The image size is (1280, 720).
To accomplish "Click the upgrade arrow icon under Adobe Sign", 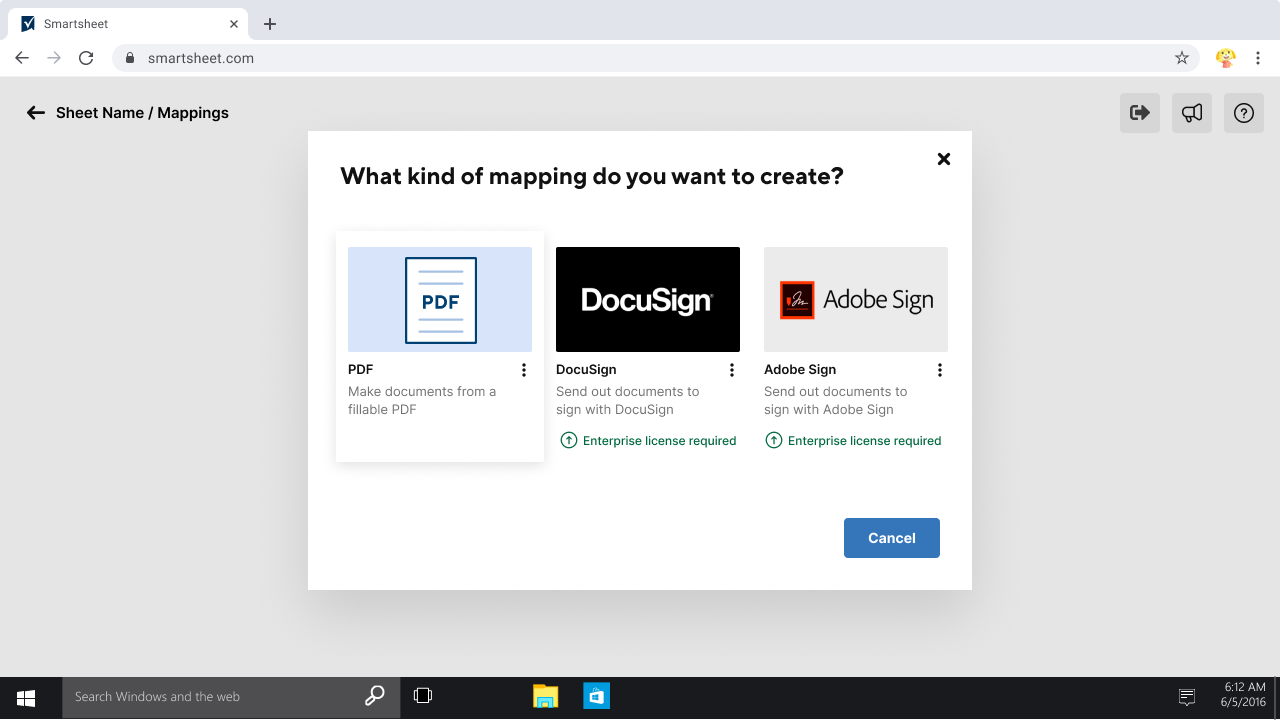I will 774,440.
